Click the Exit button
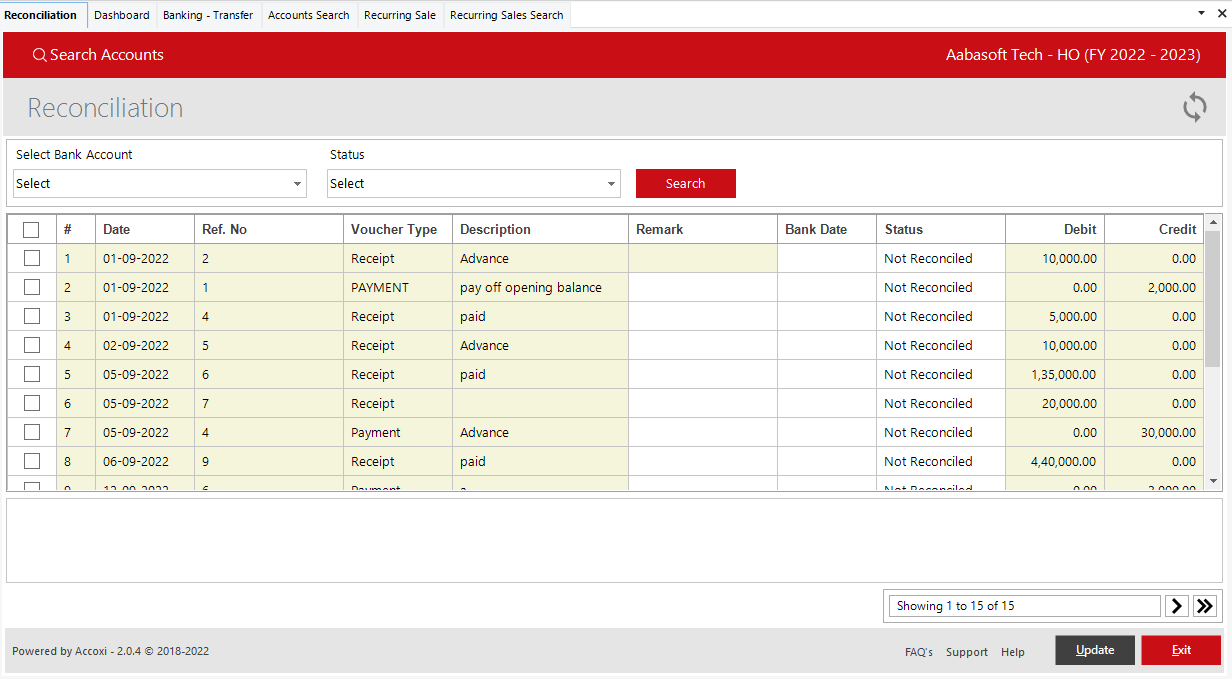1232x679 pixels. pos(1181,650)
